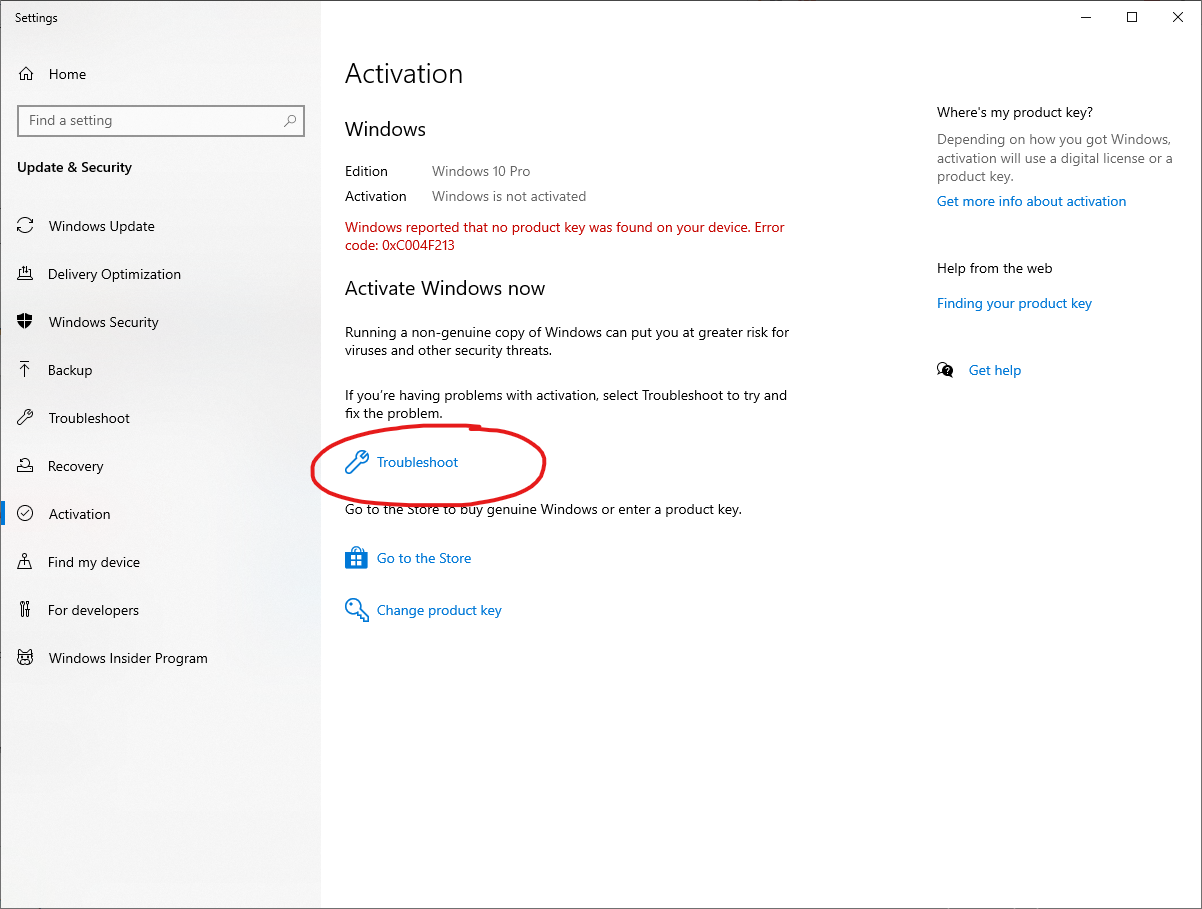Click the Windows Update sync icon
Viewport: 1202px width, 909px height.
(26, 226)
